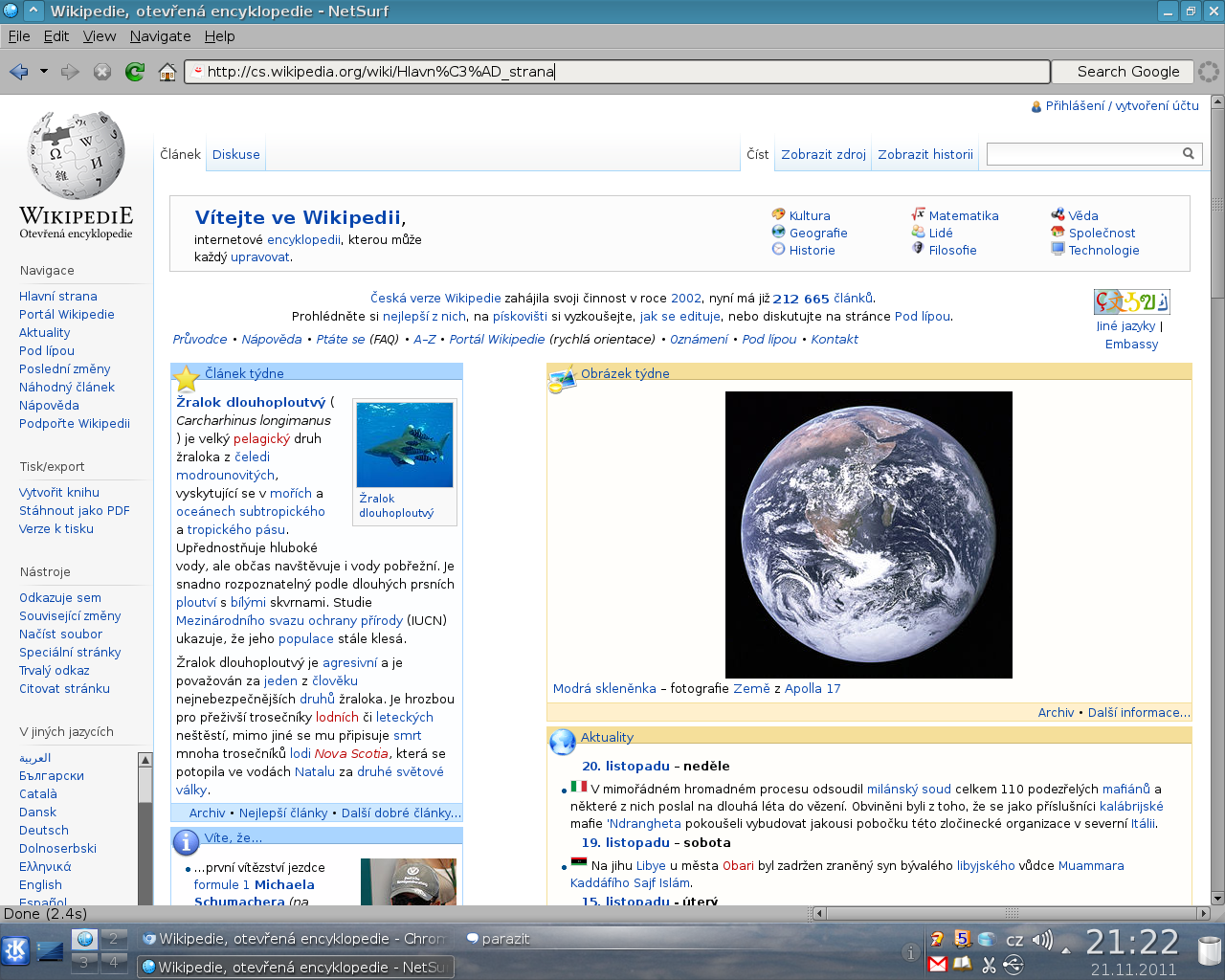Click the Další informace... link
1225x980 pixels.
(1139, 713)
